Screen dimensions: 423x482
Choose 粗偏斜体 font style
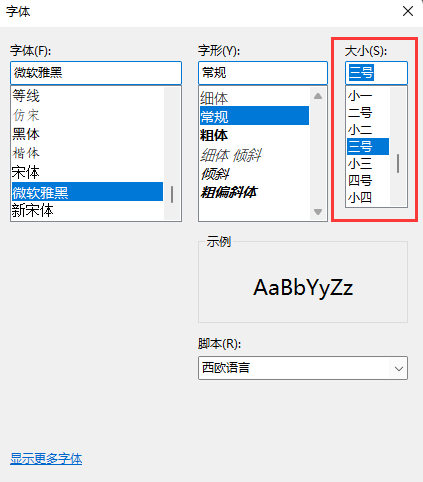(x=254, y=192)
